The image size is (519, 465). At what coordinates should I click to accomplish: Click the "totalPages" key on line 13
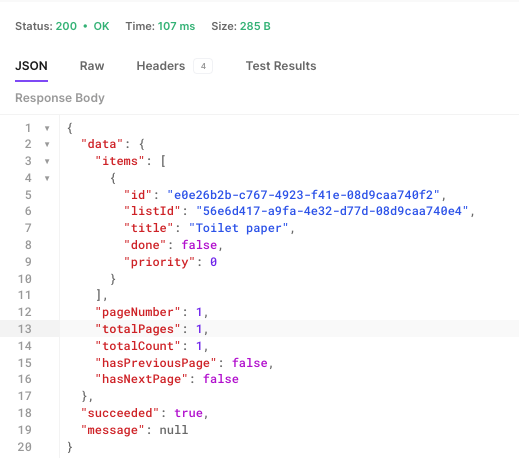pos(138,329)
